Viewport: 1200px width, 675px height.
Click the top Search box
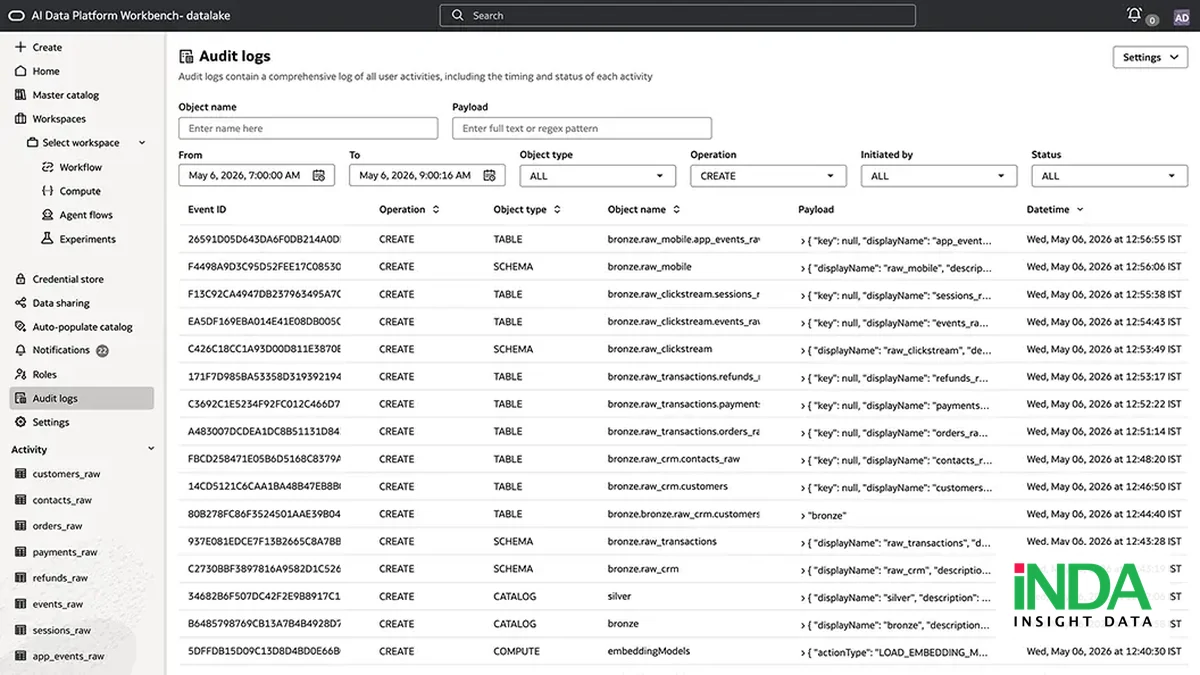coord(677,16)
